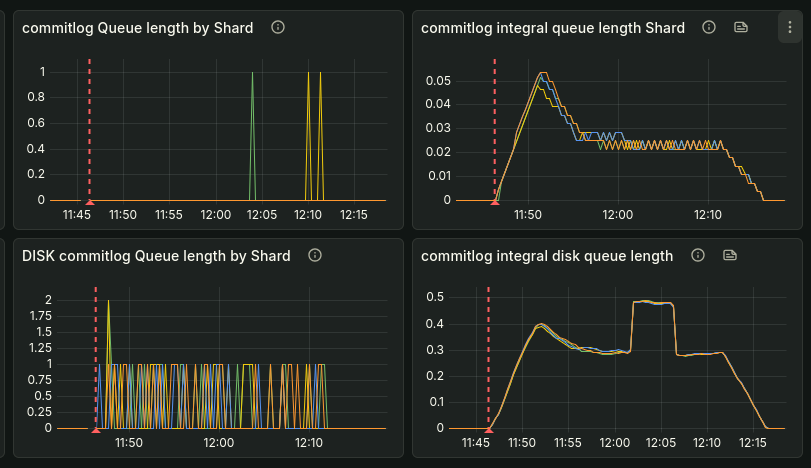This screenshot has width=811, height=468.
Task: Click the 0.48 plateau in integral disk queue chart
Action: tap(653, 302)
